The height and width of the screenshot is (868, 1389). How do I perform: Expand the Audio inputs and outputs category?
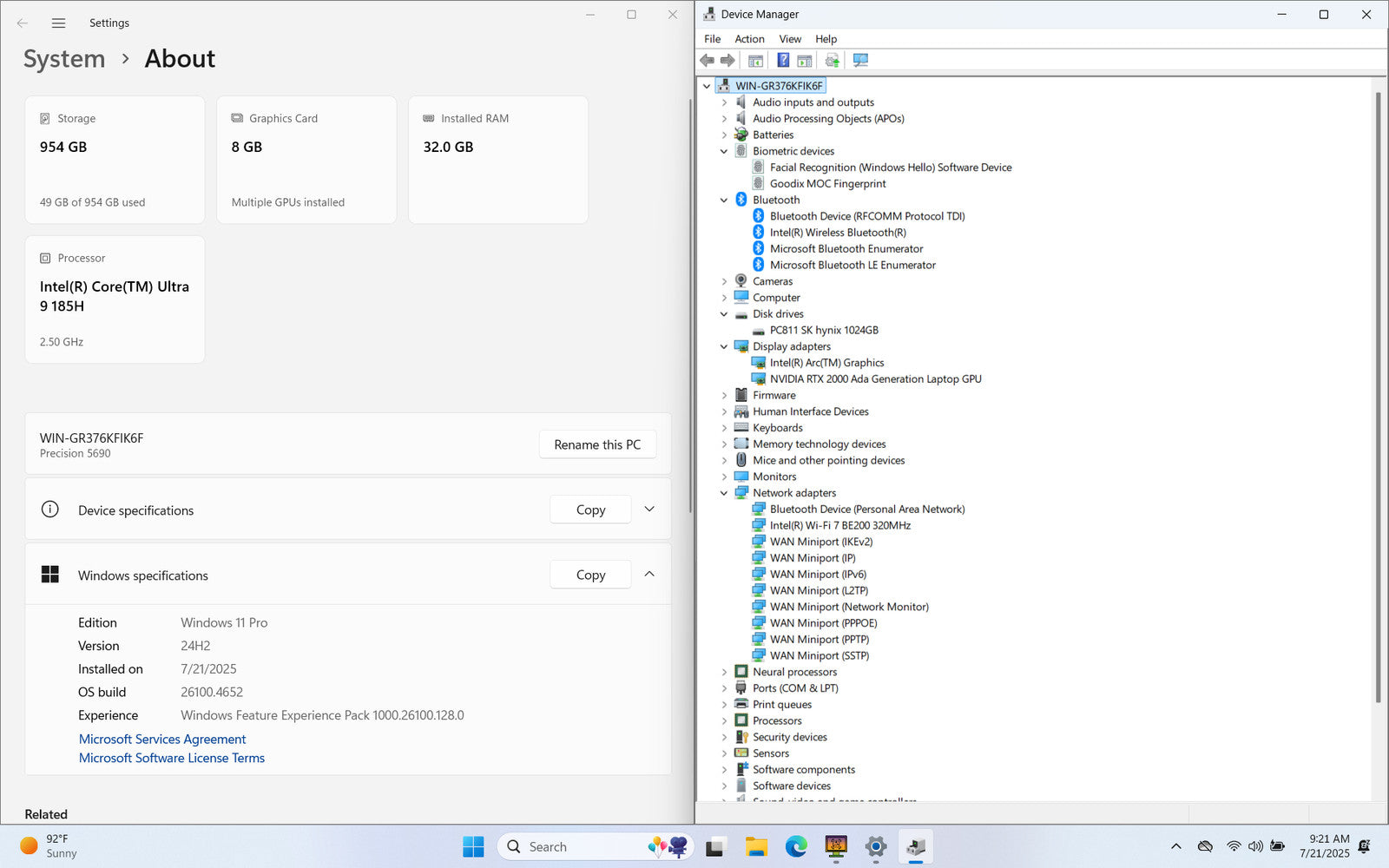pyautogui.click(x=724, y=102)
